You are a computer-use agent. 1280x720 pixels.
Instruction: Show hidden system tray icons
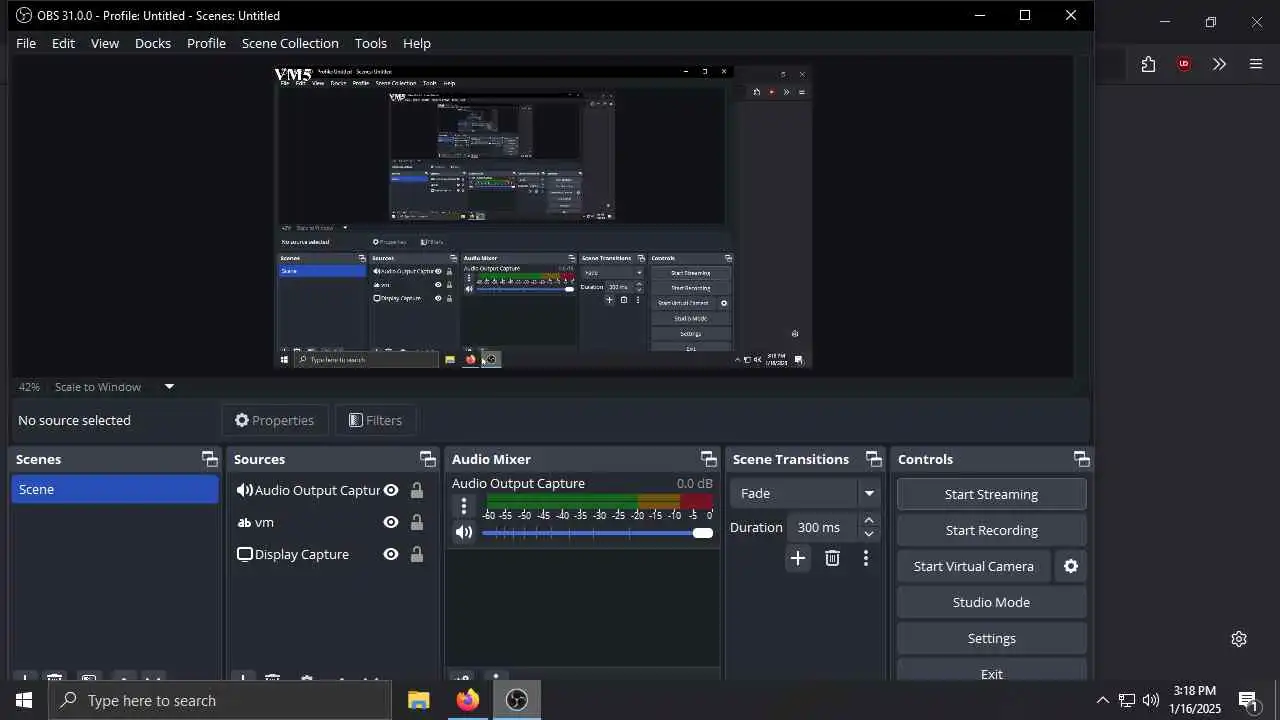1102,700
